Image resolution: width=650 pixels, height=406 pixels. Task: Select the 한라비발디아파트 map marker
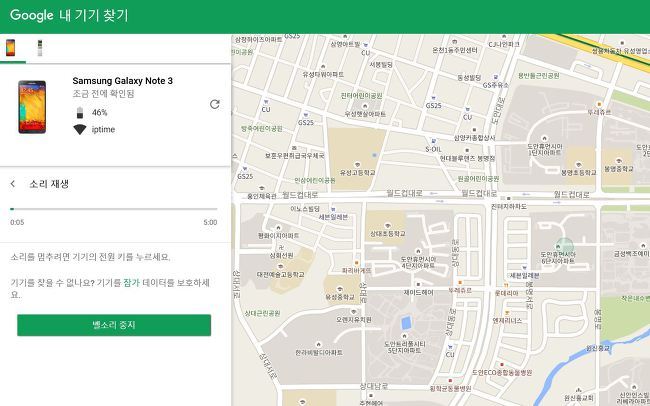[x=318, y=345]
